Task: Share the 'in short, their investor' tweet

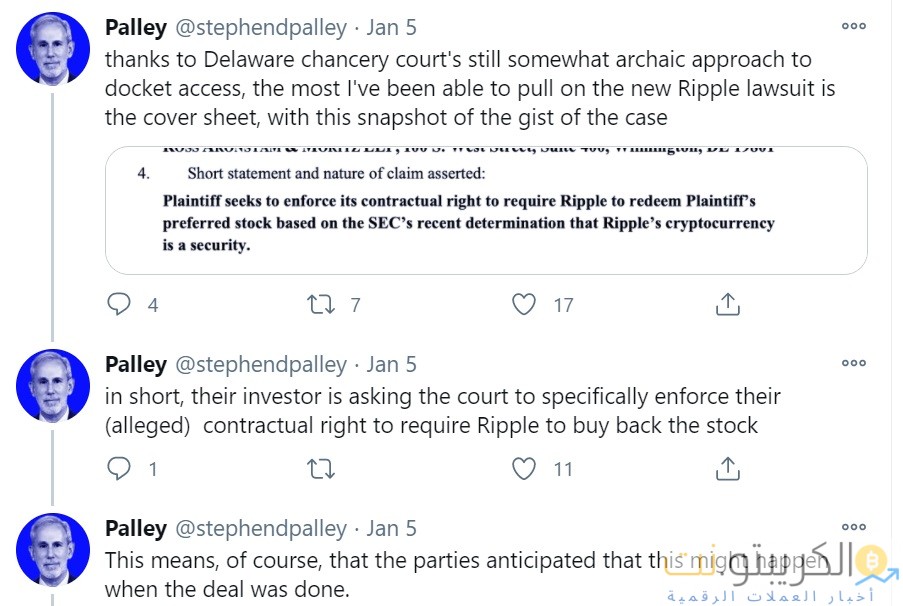Action: (728, 468)
